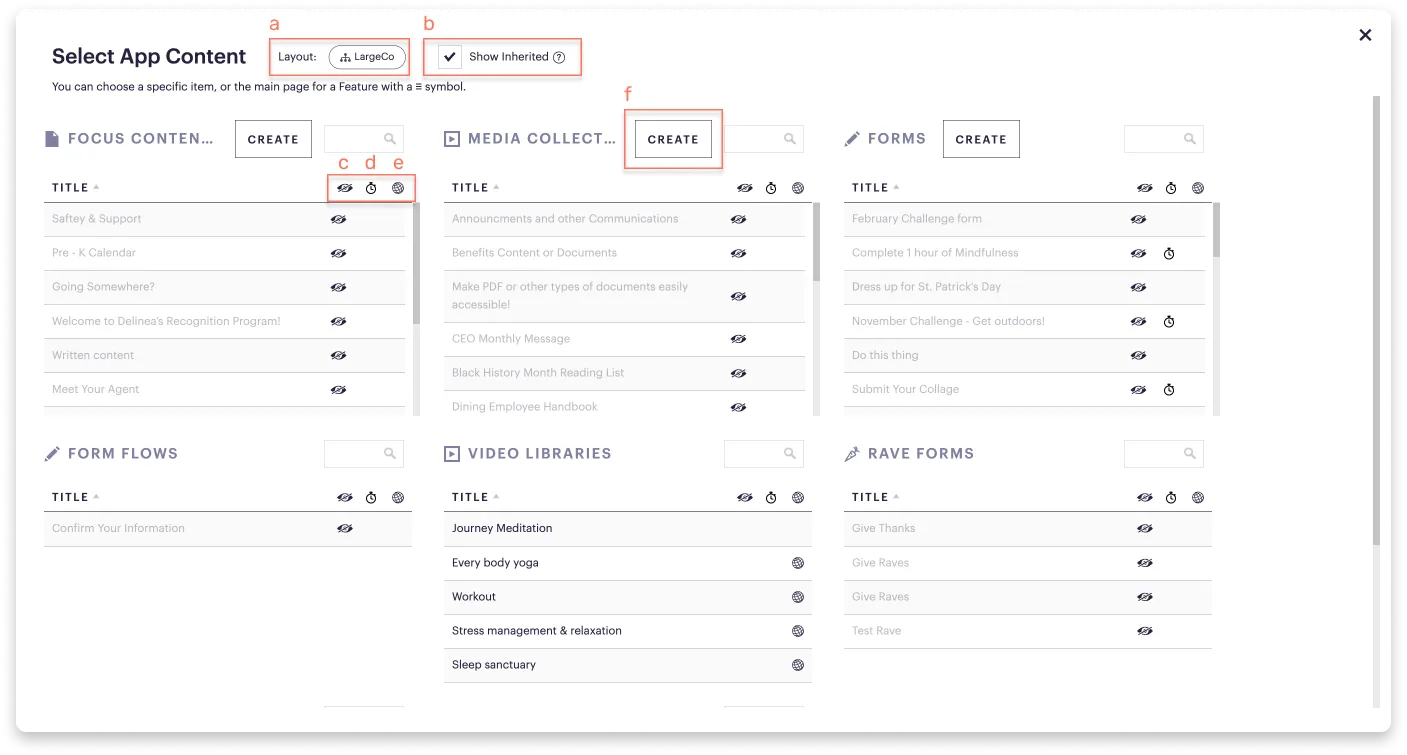The image size is (1407, 755).
Task: Open the LargeCo layout selector
Action: [x=367, y=57]
